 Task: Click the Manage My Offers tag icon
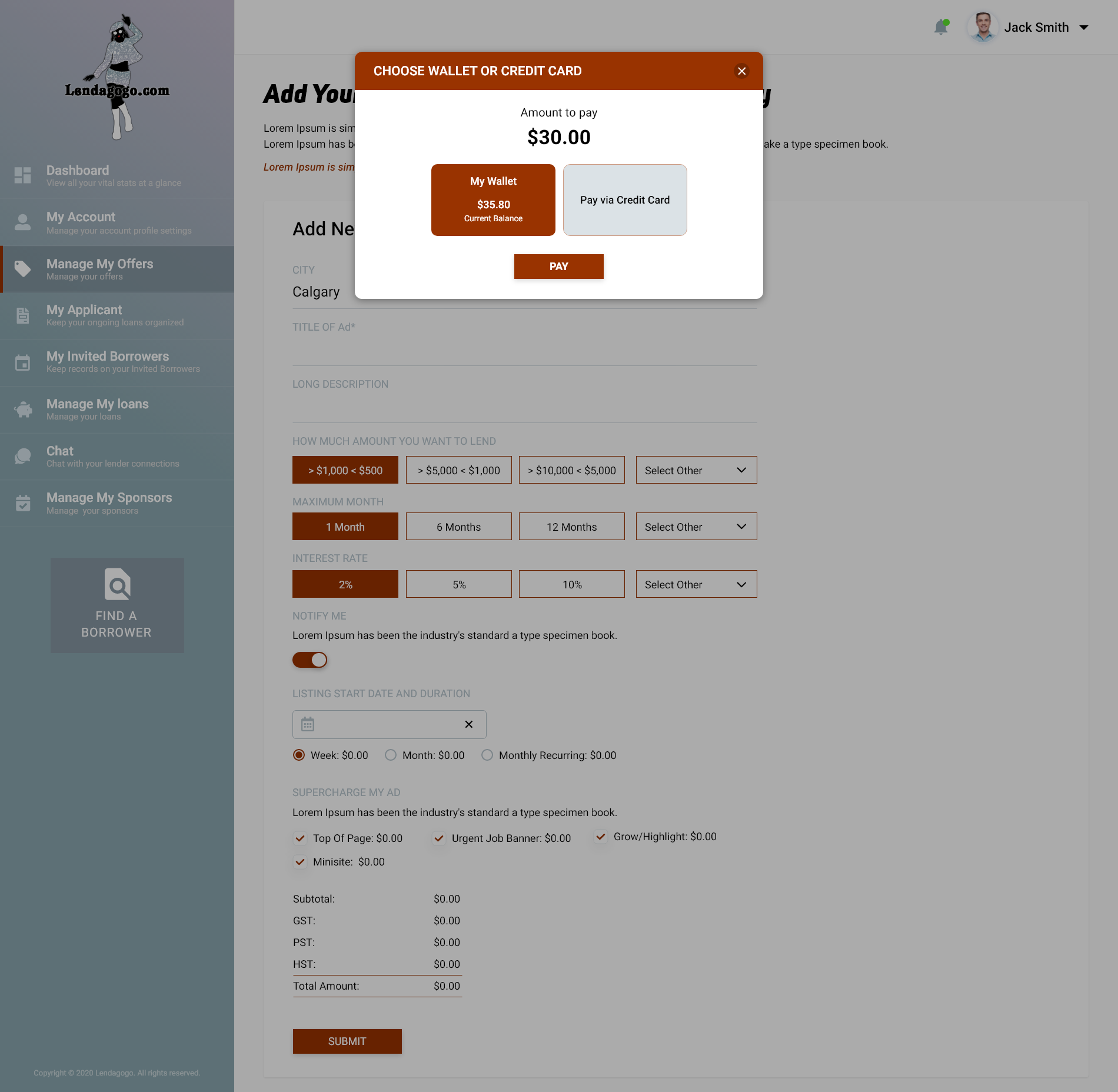[23, 269]
